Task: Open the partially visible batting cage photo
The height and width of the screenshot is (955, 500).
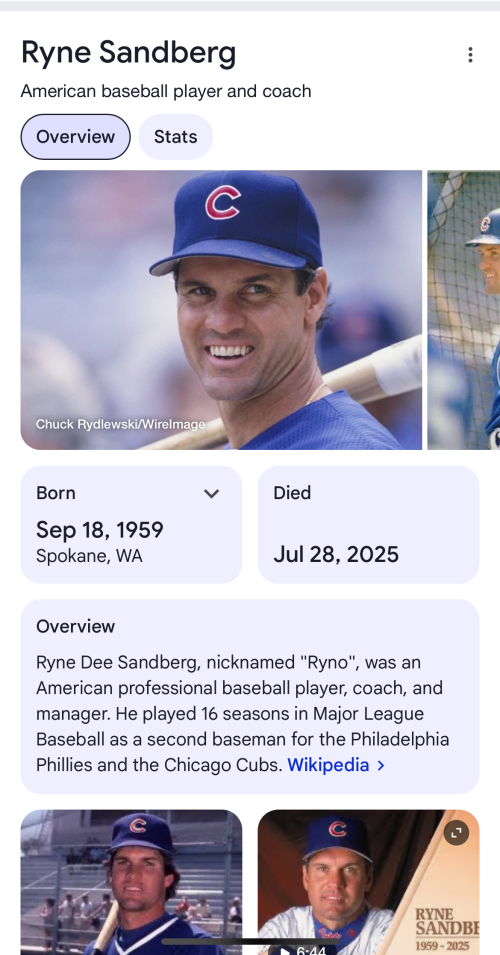Action: point(463,310)
